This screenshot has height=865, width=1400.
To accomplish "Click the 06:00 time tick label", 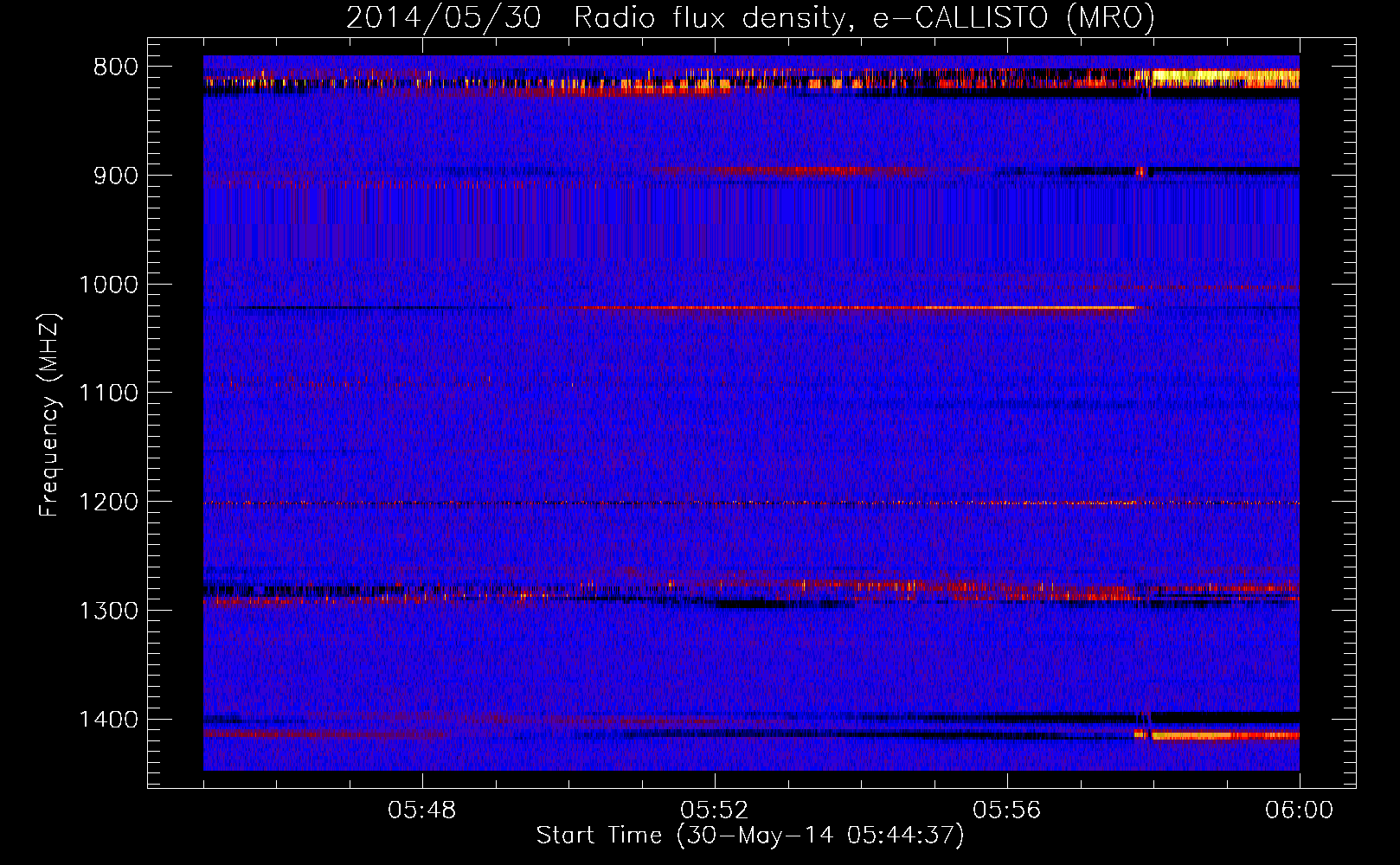I will click(1299, 811).
